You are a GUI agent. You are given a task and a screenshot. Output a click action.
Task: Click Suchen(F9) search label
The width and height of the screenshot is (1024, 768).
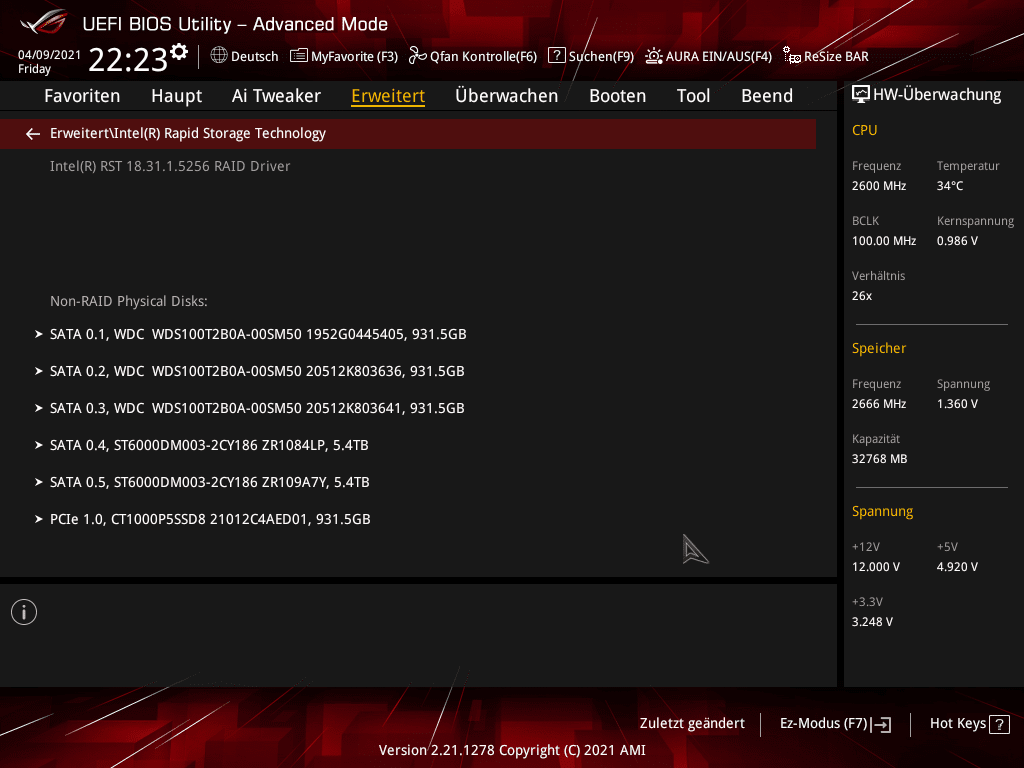[x=601, y=56]
